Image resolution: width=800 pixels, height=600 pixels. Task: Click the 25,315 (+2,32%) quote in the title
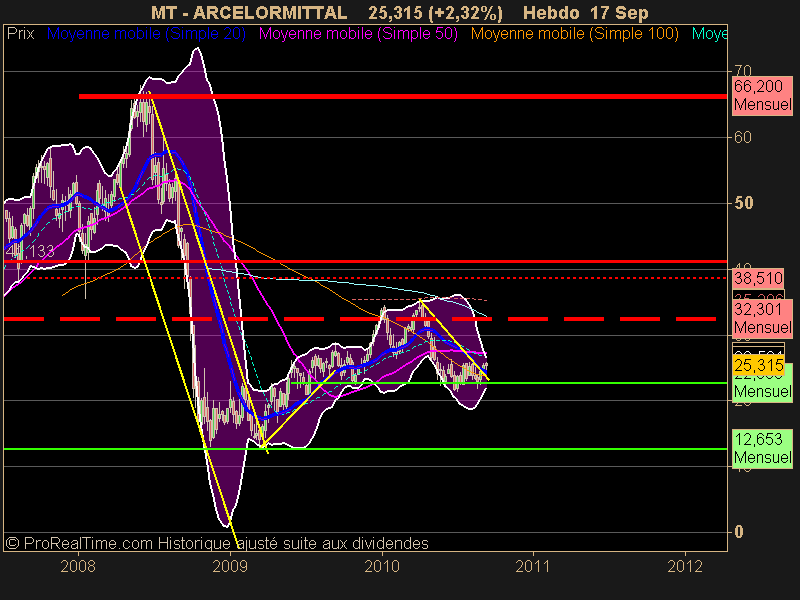click(x=435, y=13)
